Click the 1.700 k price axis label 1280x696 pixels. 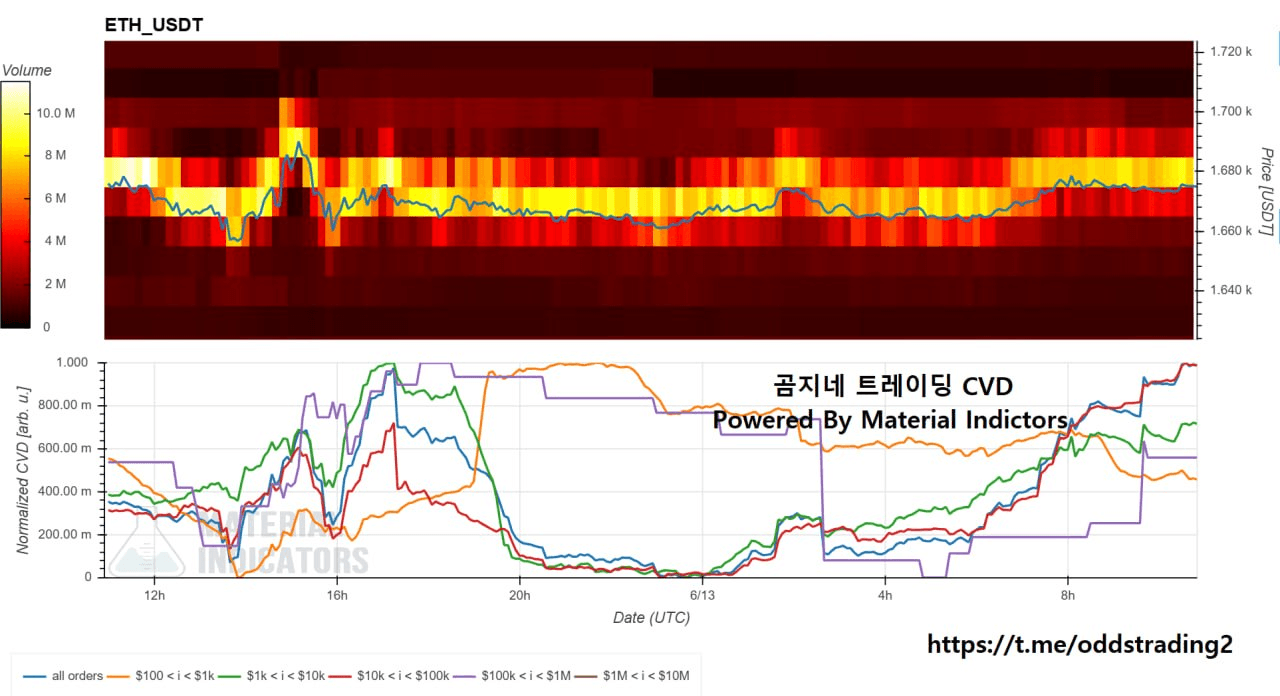(1231, 111)
